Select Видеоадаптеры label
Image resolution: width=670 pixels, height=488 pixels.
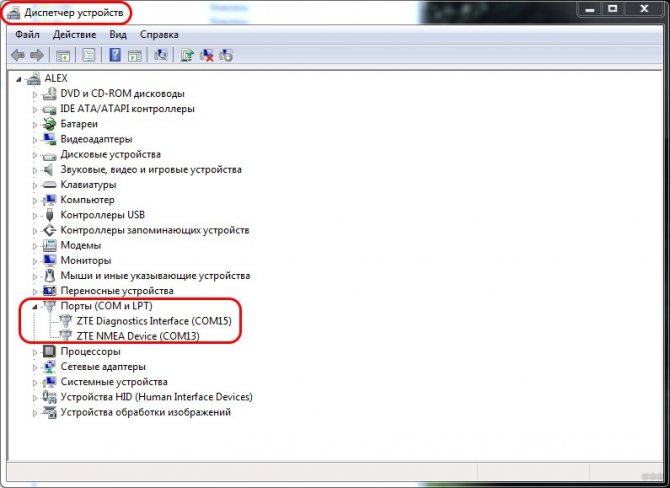[x=97, y=139]
